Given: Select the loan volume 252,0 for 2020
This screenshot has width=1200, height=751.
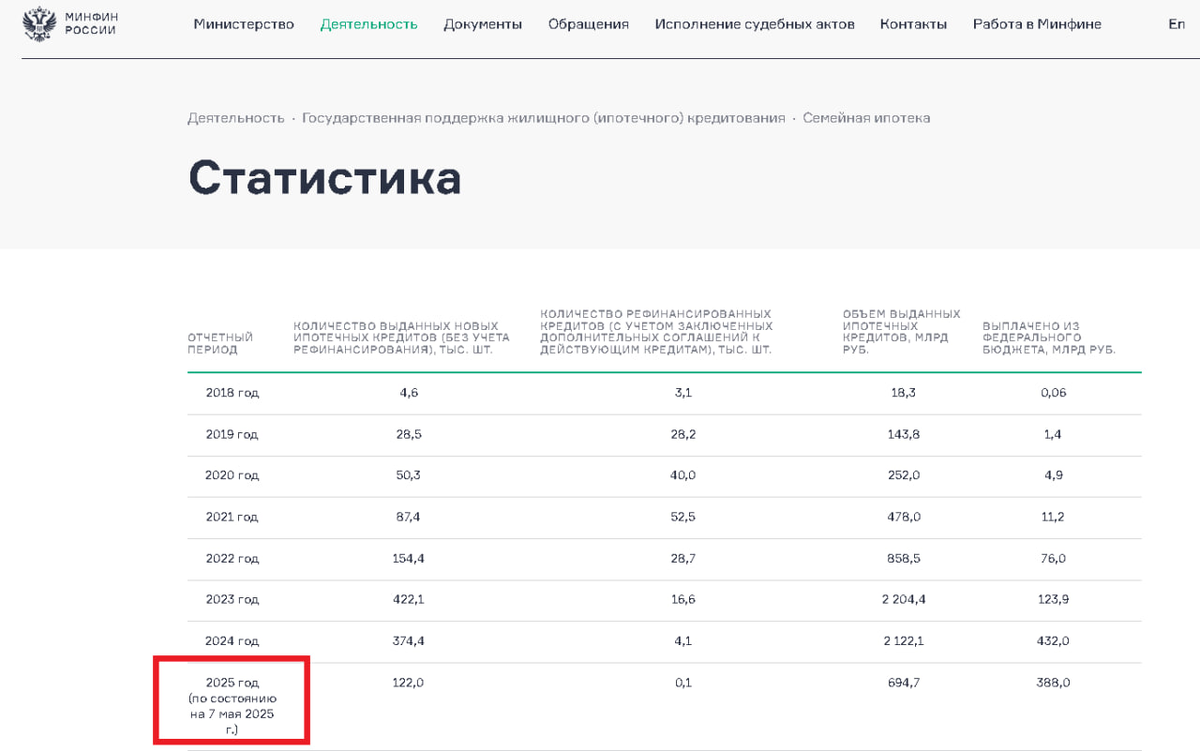Looking at the screenshot, I should click(x=903, y=475).
